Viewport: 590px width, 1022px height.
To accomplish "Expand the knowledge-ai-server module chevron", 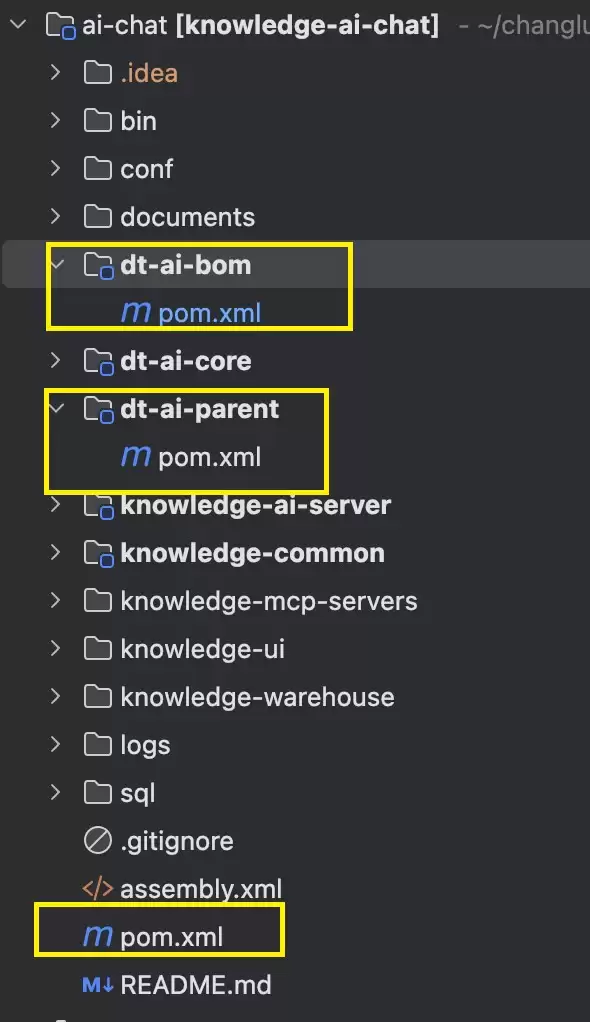I will (x=56, y=504).
